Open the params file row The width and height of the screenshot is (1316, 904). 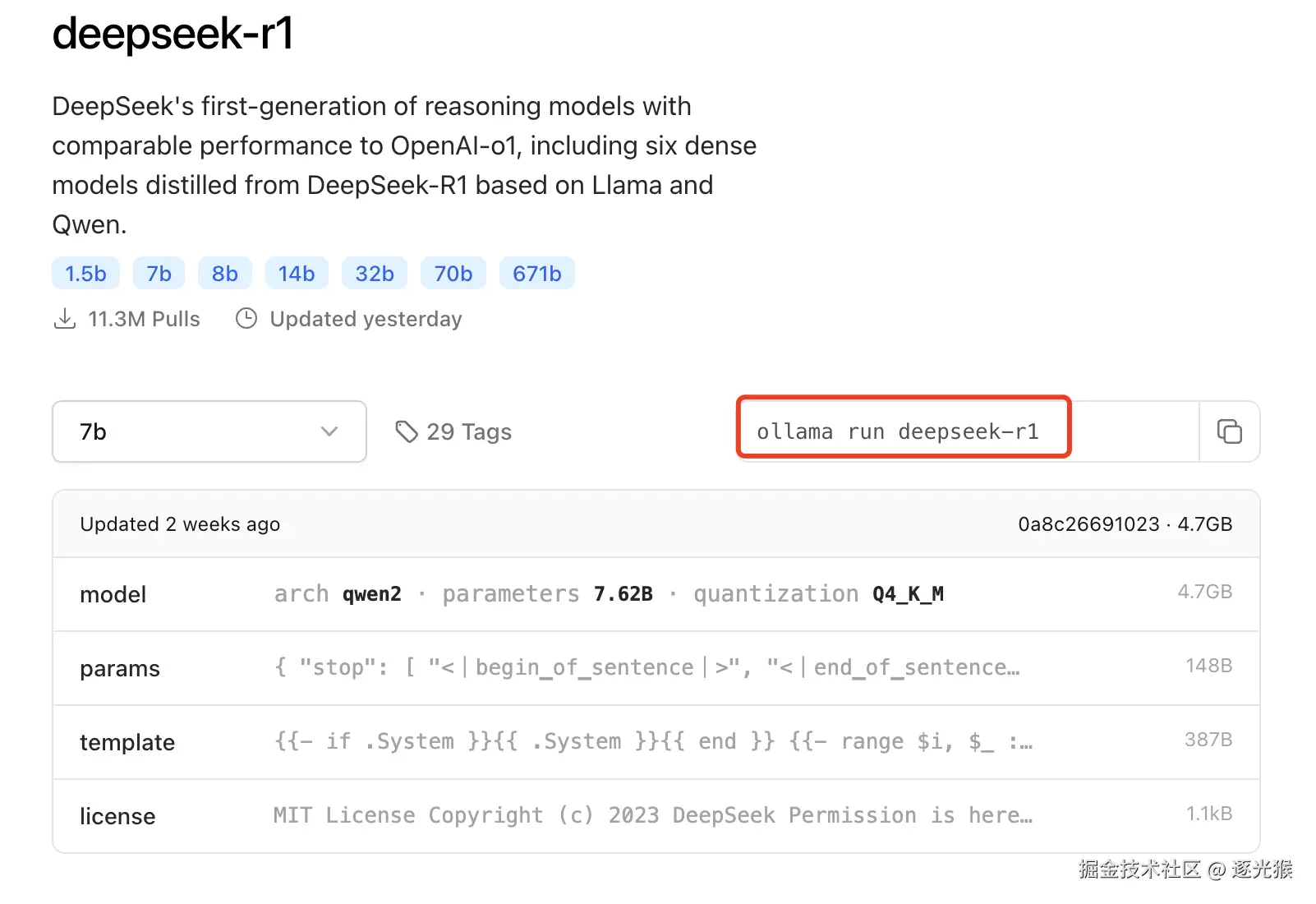(656, 668)
